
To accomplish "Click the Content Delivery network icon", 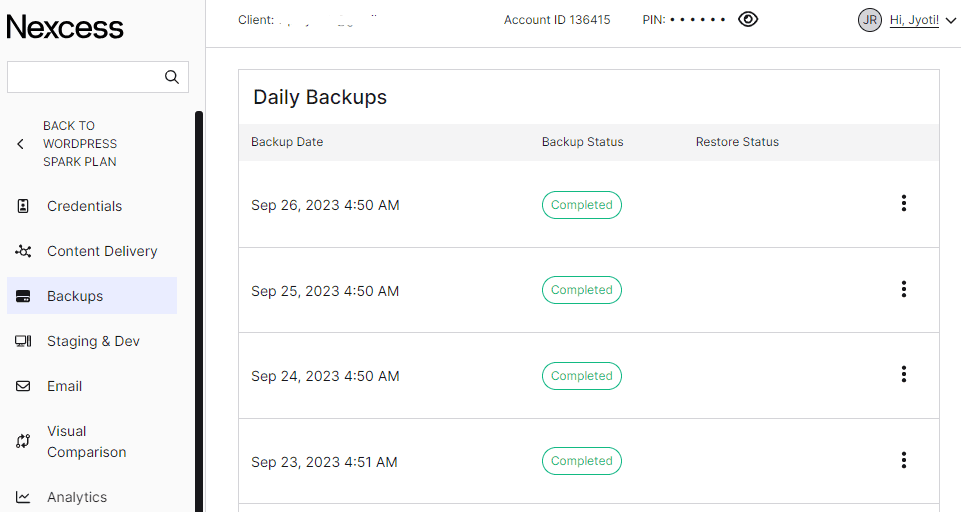I will tap(23, 251).
